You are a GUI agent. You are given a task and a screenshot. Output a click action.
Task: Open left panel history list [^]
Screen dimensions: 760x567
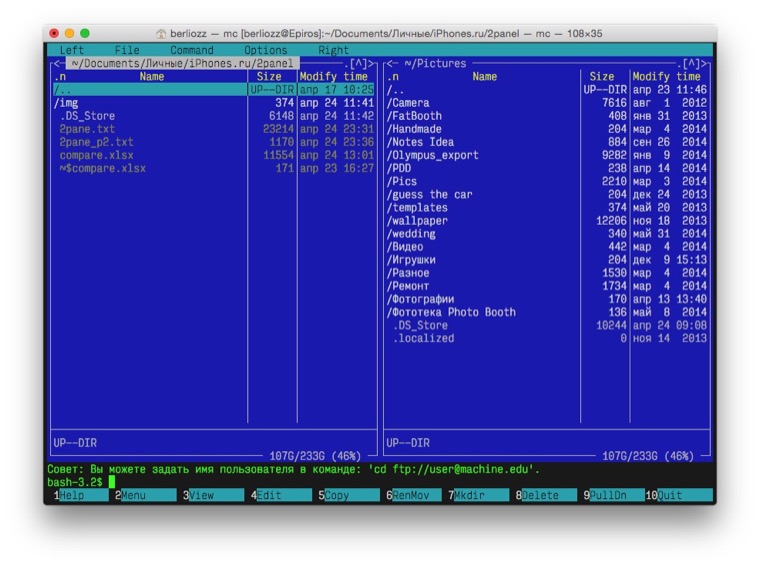(x=358, y=63)
